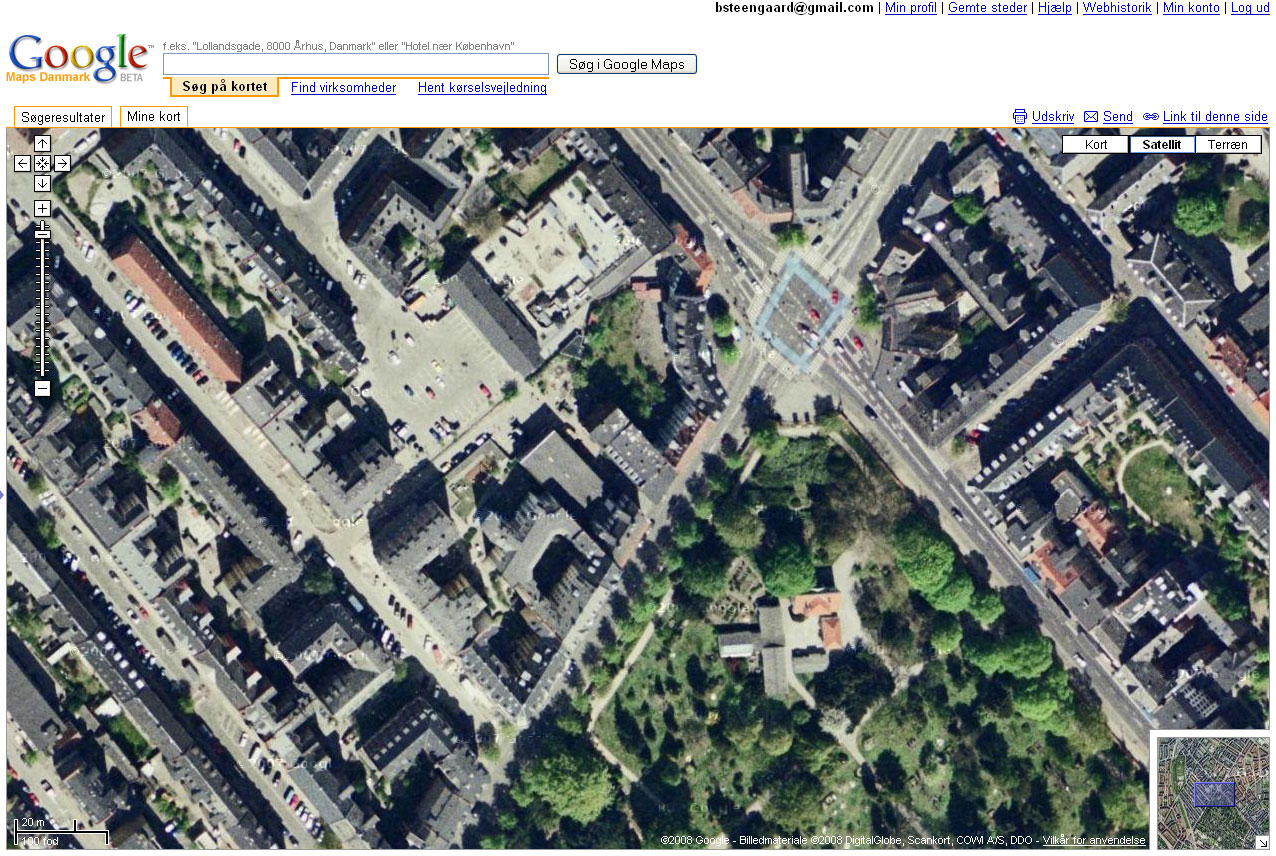Screen dimensions: 1276x856
Task: Click the center reset-view pan icon
Action: tap(42, 163)
